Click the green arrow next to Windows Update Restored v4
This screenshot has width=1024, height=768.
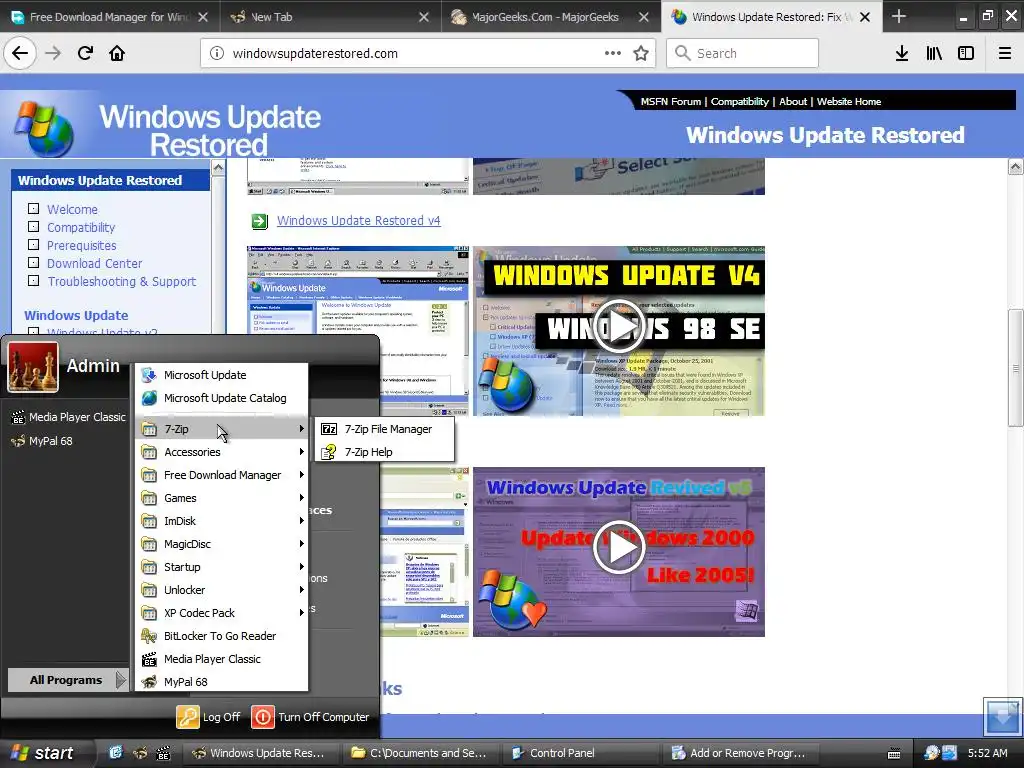click(x=260, y=221)
